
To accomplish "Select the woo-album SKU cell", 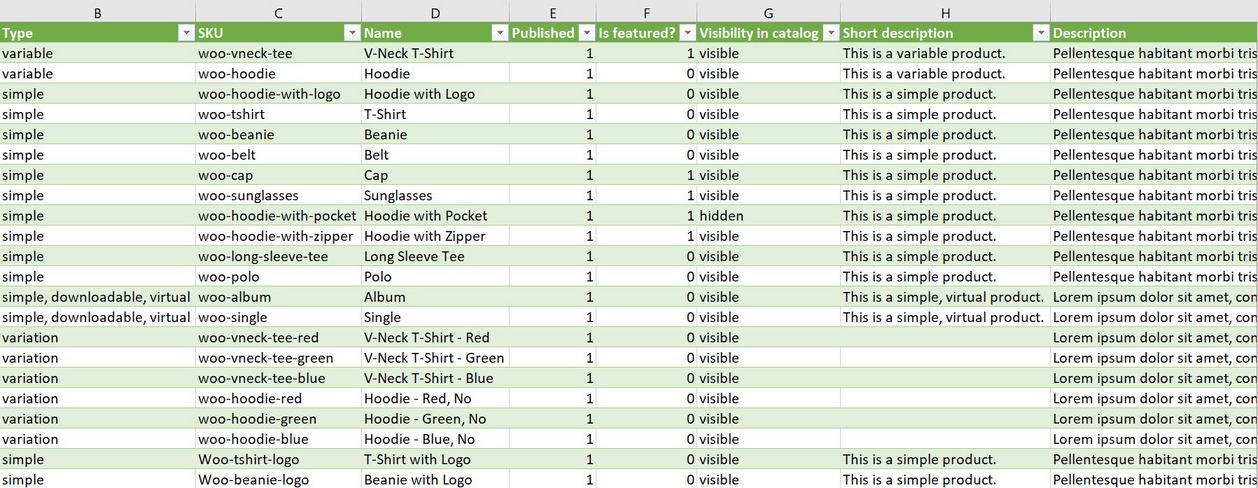I will click(235, 297).
